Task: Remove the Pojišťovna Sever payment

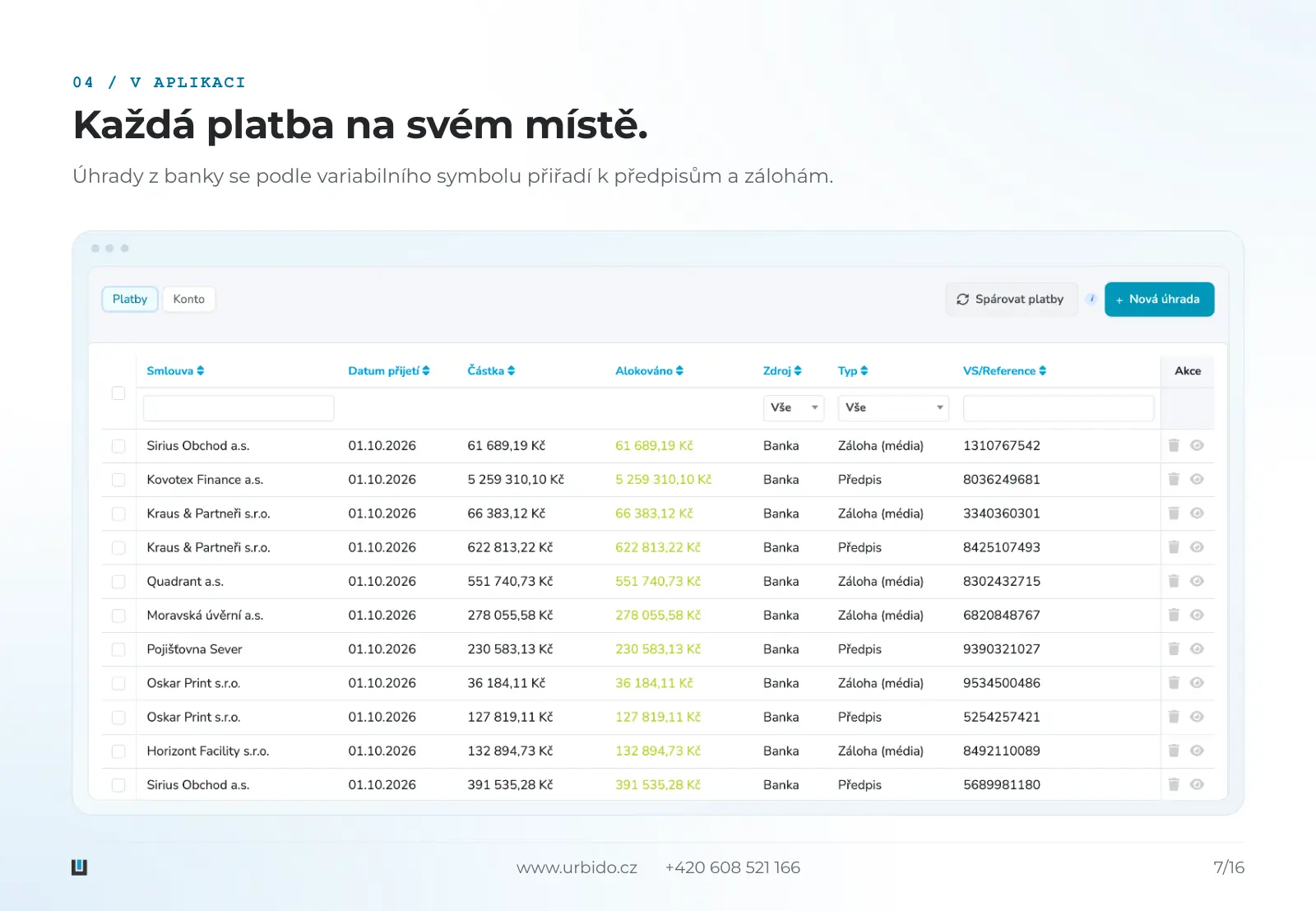Action: tap(1174, 649)
